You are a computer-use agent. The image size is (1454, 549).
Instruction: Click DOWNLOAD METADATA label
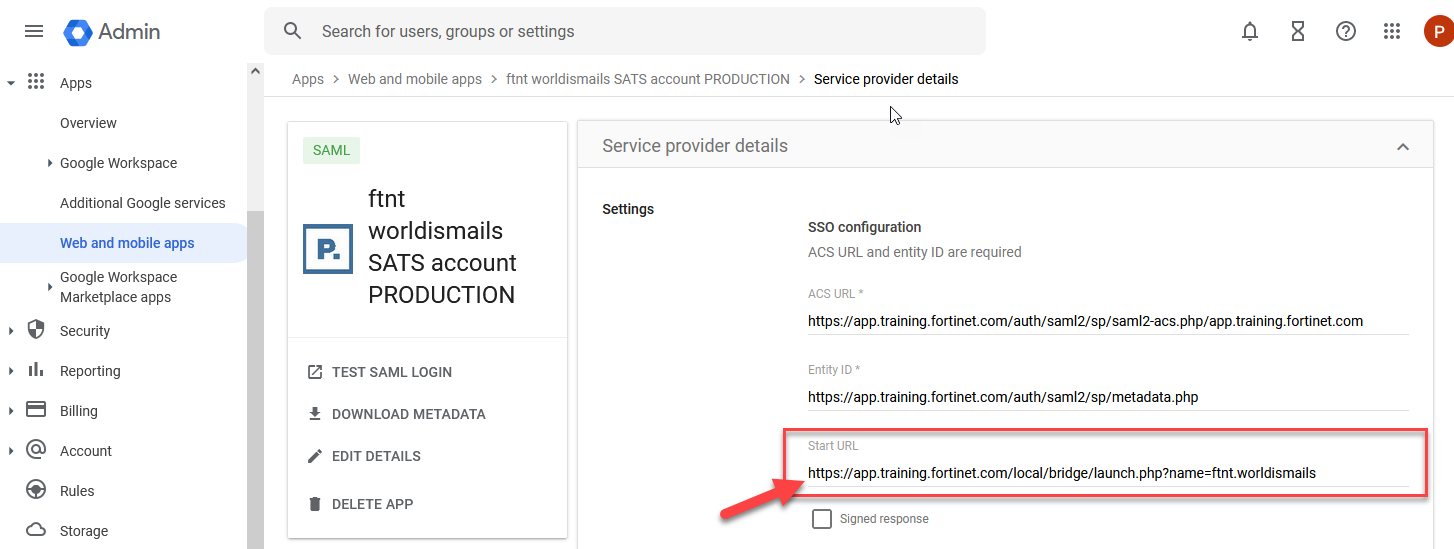coord(409,414)
